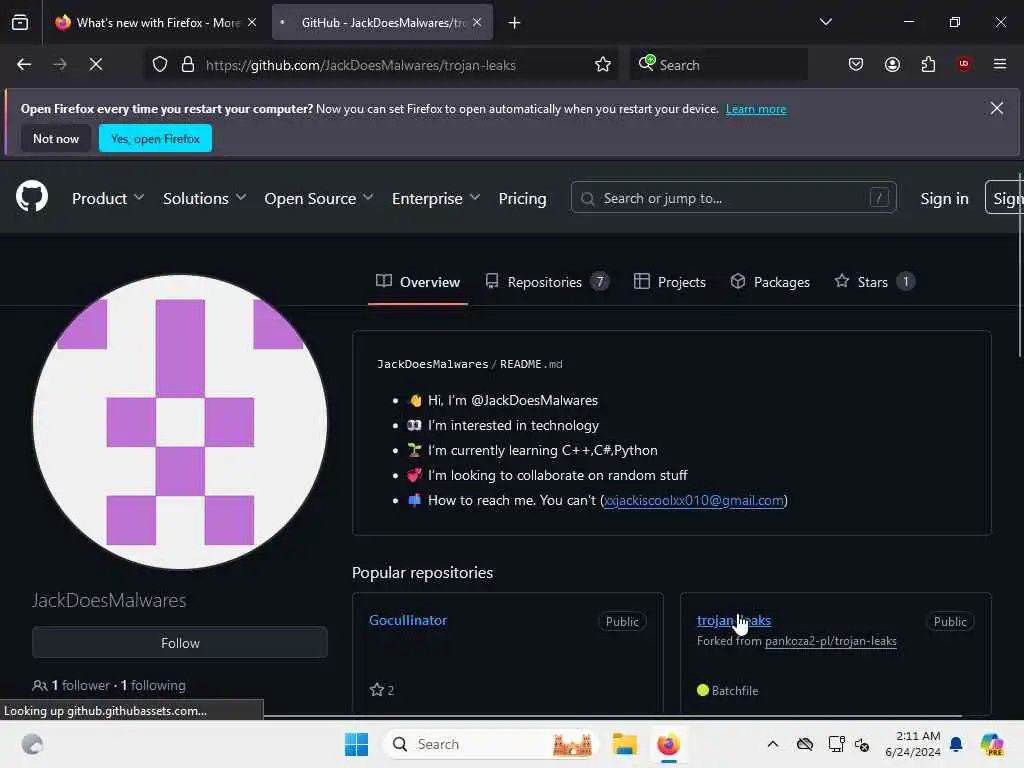1024x768 pixels.
Task: Click the Sign in link
Action: pos(944,199)
